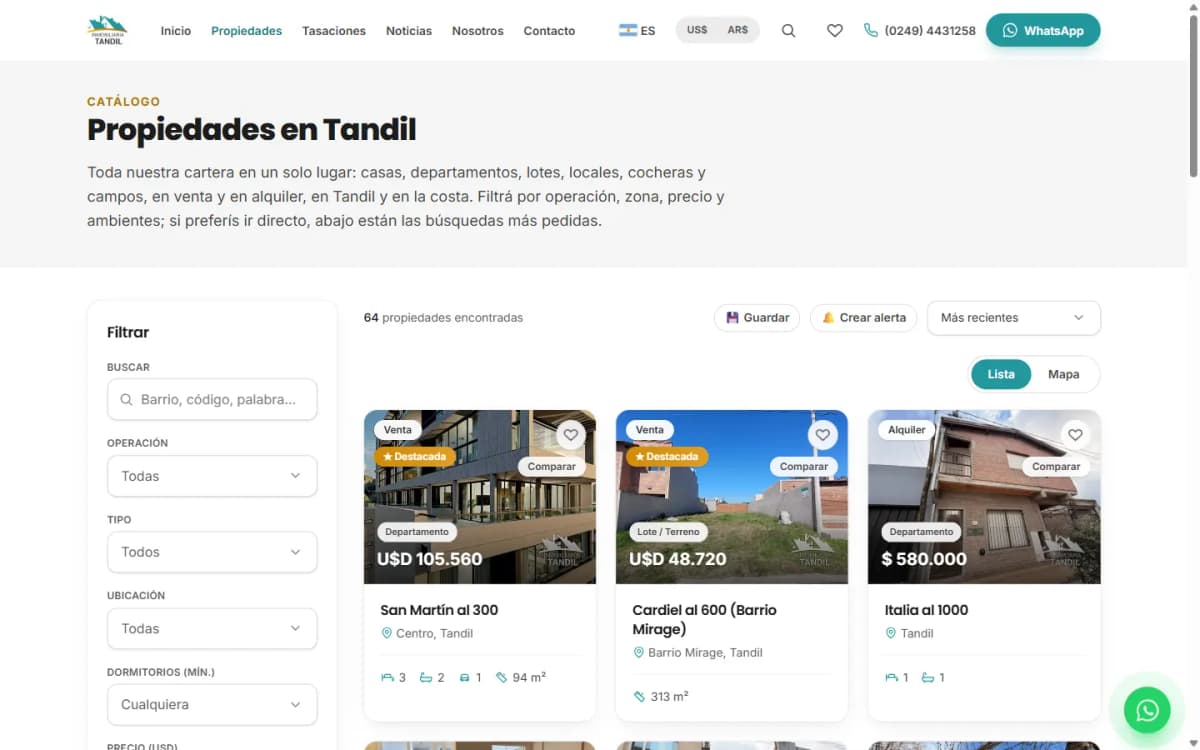
Task: Open Italia al 1000 listing title
Action: tap(926, 610)
